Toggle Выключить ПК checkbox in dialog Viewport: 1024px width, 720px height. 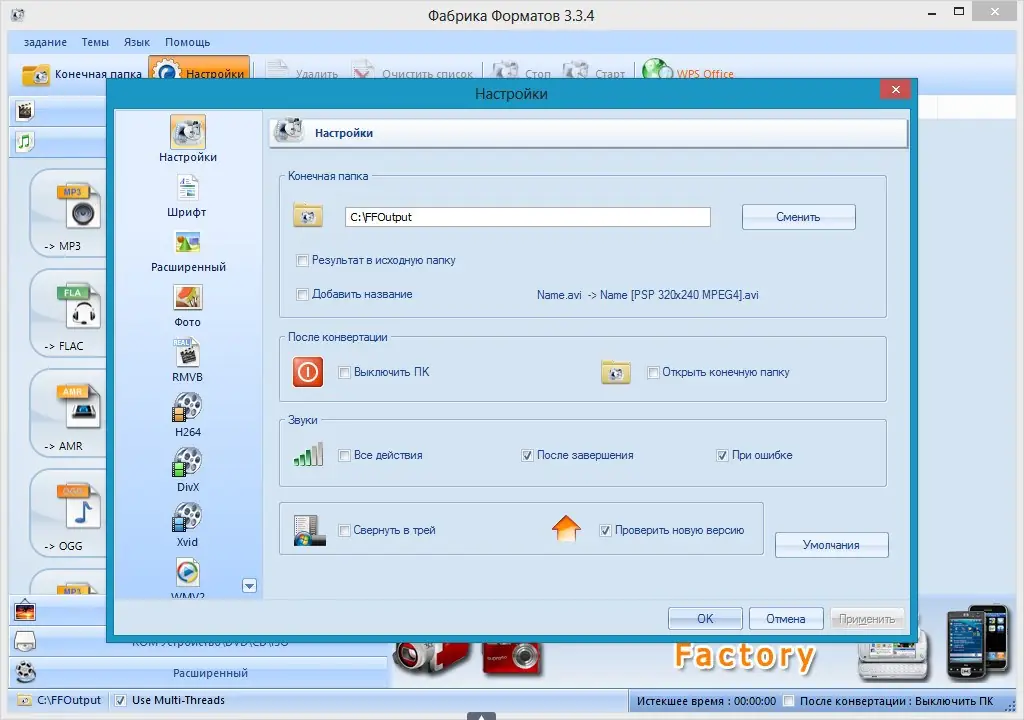click(344, 372)
